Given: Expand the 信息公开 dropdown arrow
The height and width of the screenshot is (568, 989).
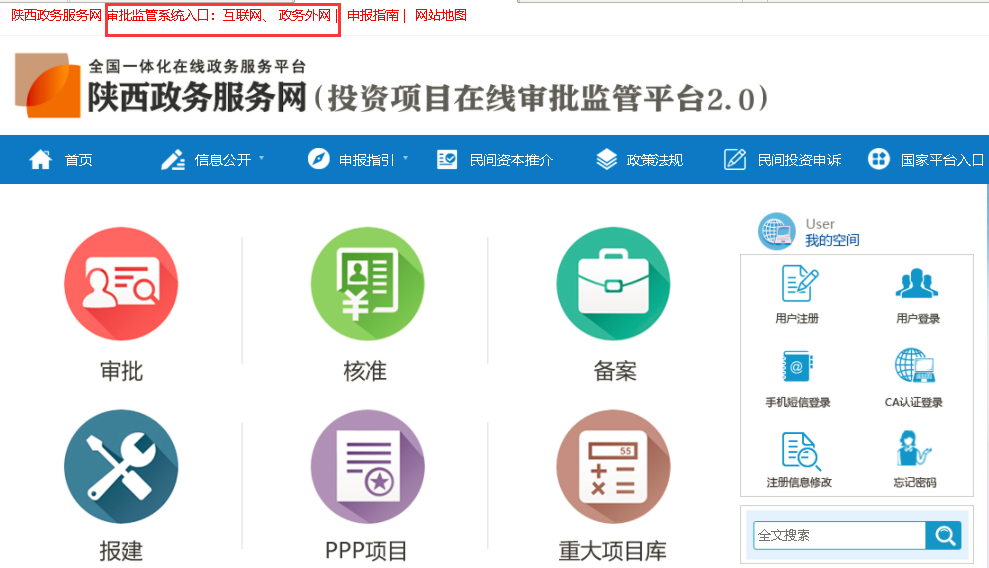Looking at the screenshot, I should 262,158.
